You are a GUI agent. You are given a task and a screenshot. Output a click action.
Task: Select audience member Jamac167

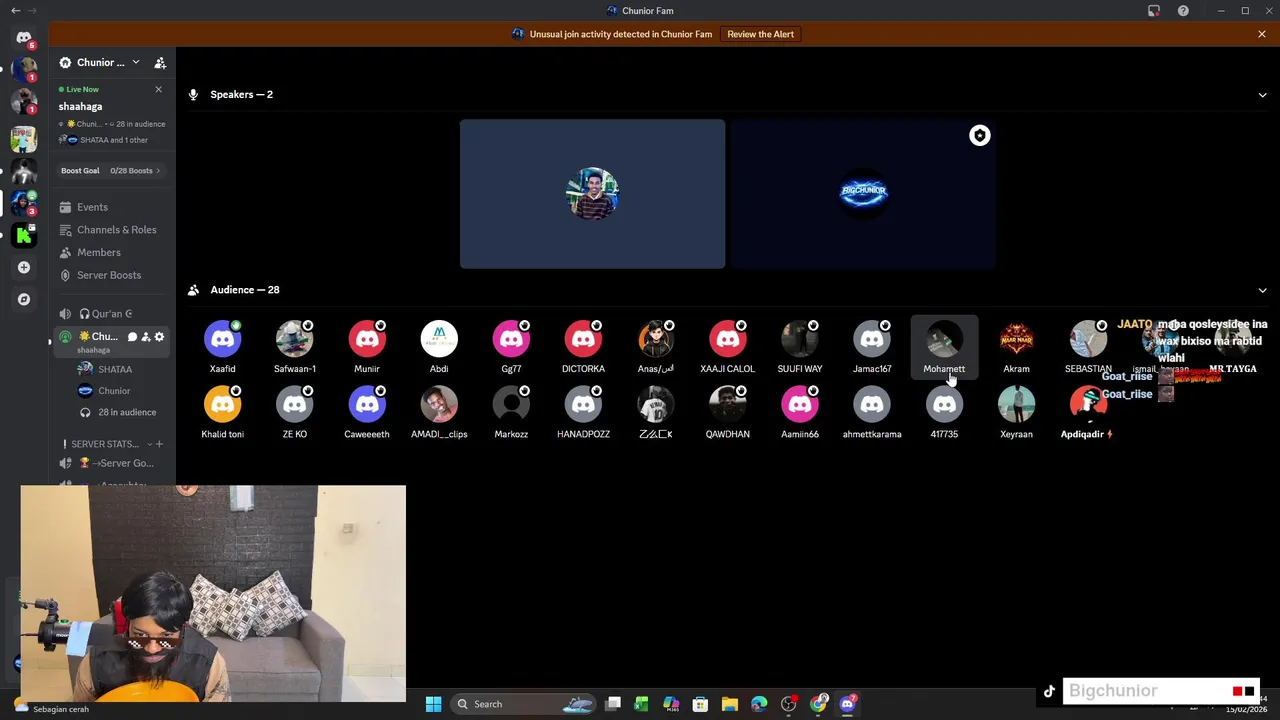coord(872,347)
